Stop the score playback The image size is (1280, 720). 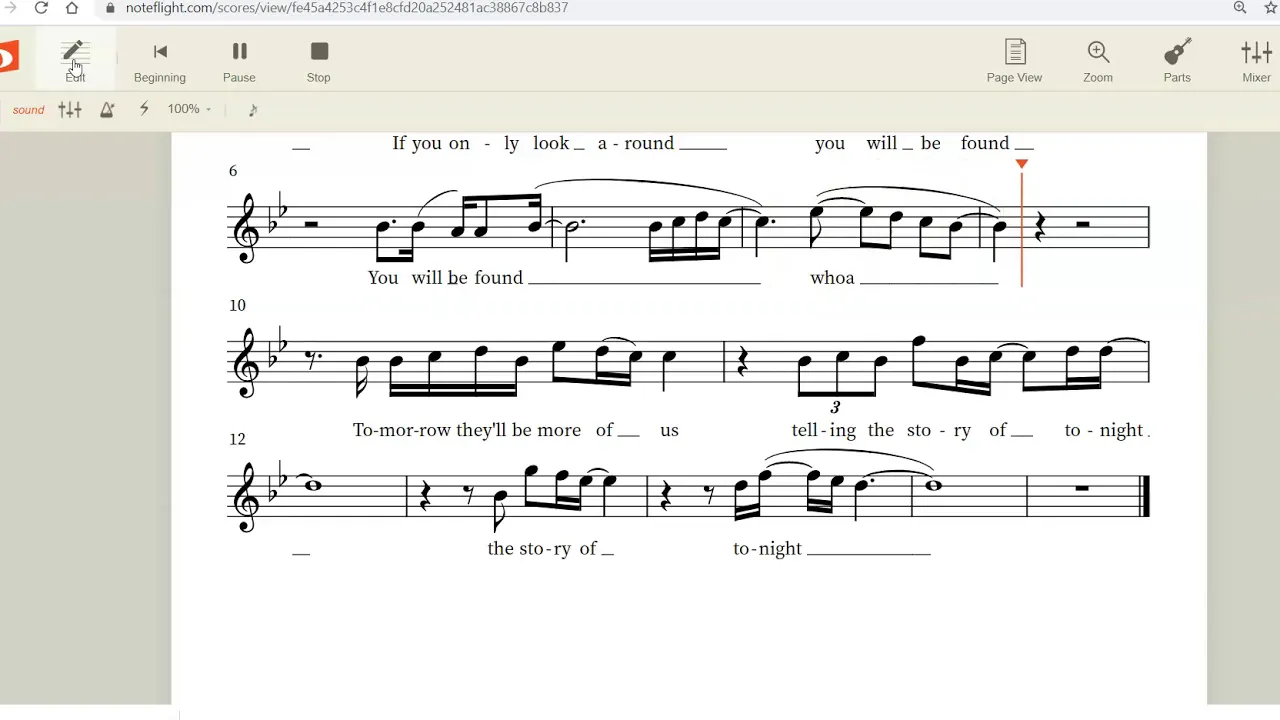319,61
